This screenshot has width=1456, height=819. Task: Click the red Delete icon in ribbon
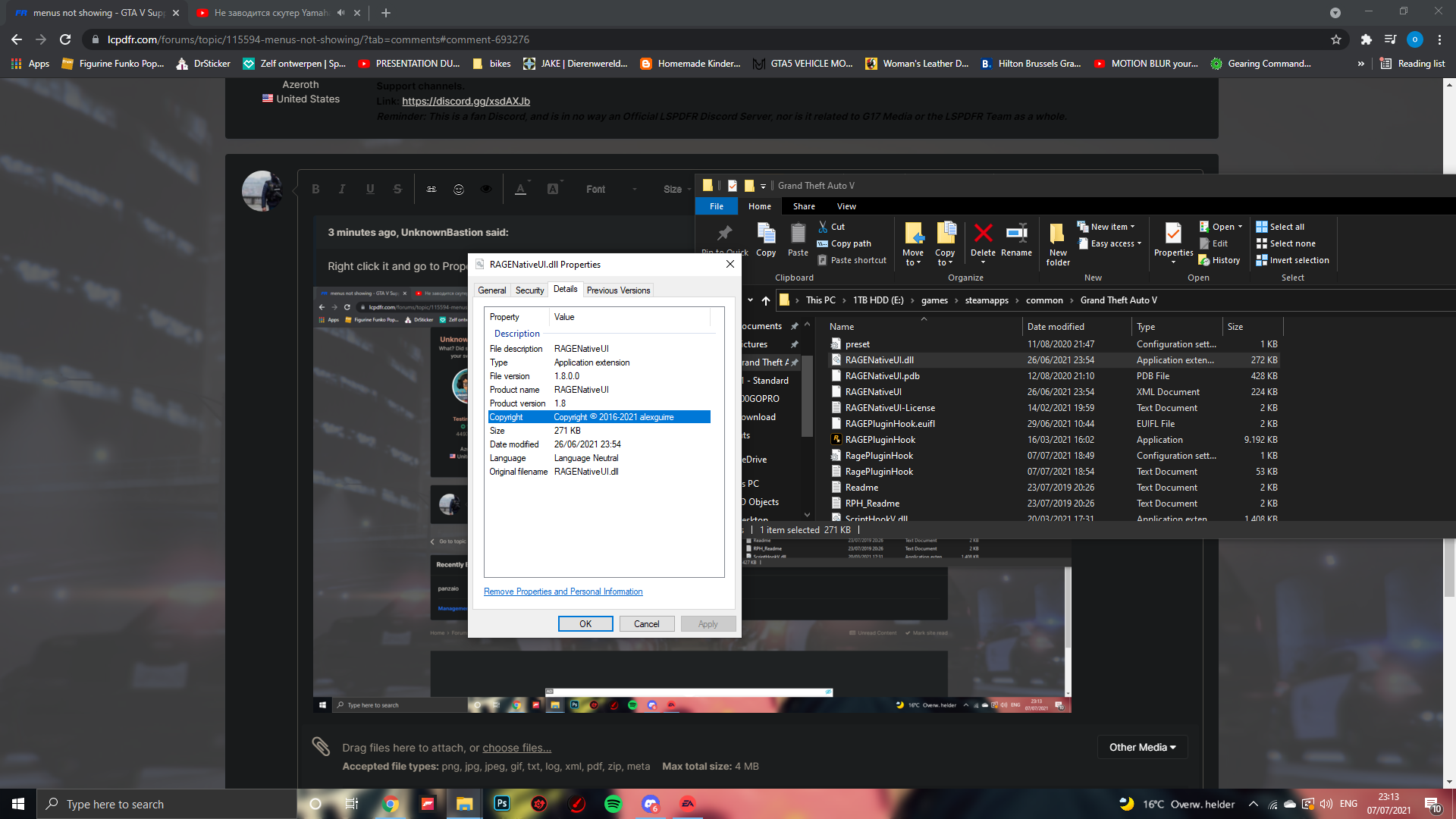983,234
